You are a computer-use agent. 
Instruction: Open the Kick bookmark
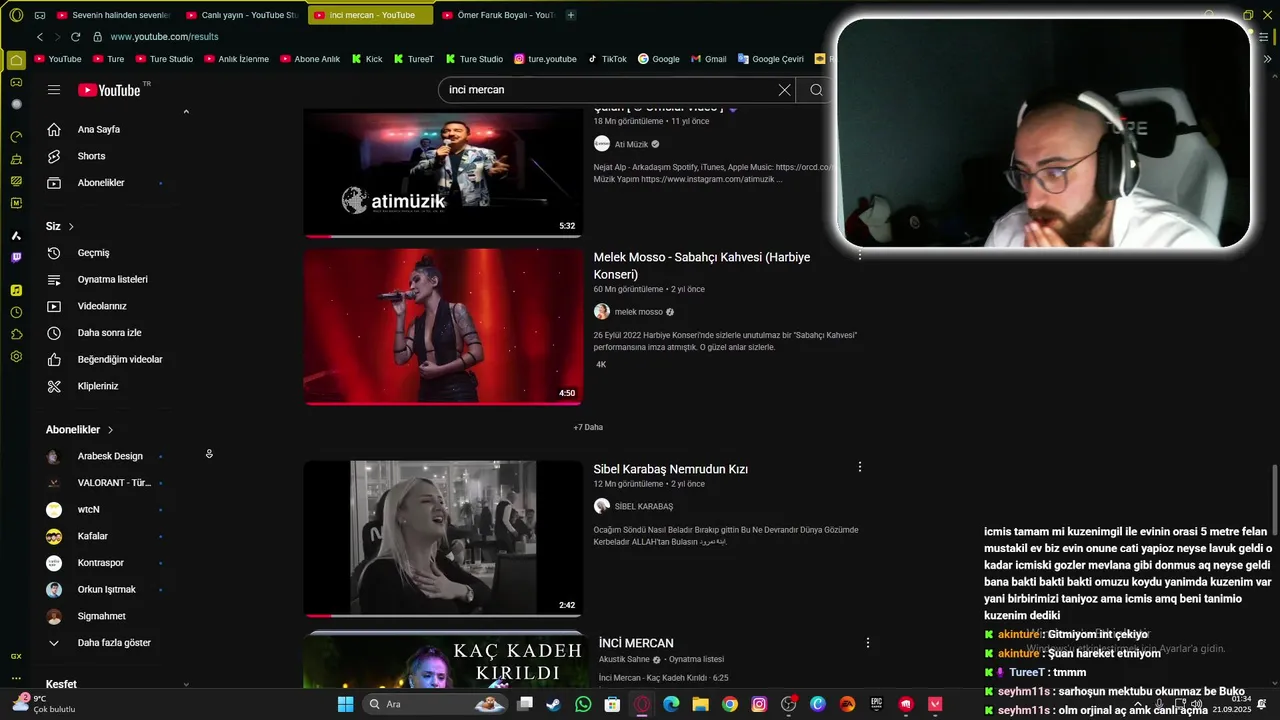click(367, 59)
